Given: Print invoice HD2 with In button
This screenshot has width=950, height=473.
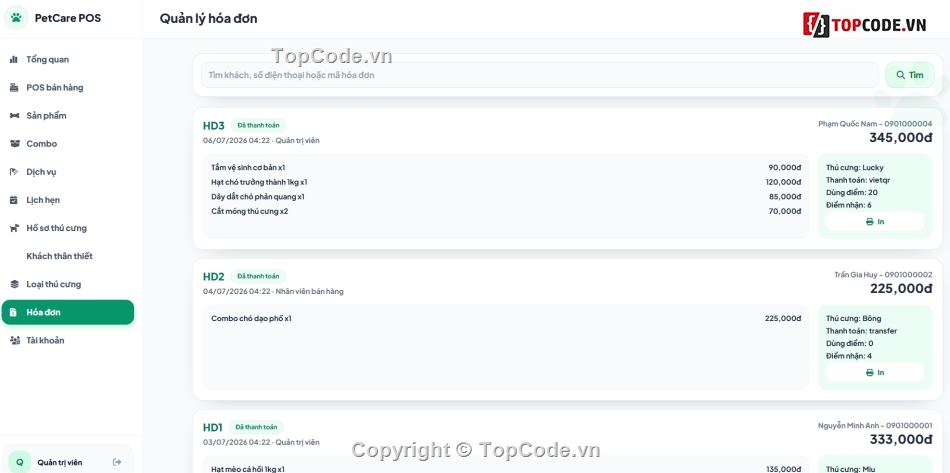Looking at the screenshot, I should click(x=875, y=372).
